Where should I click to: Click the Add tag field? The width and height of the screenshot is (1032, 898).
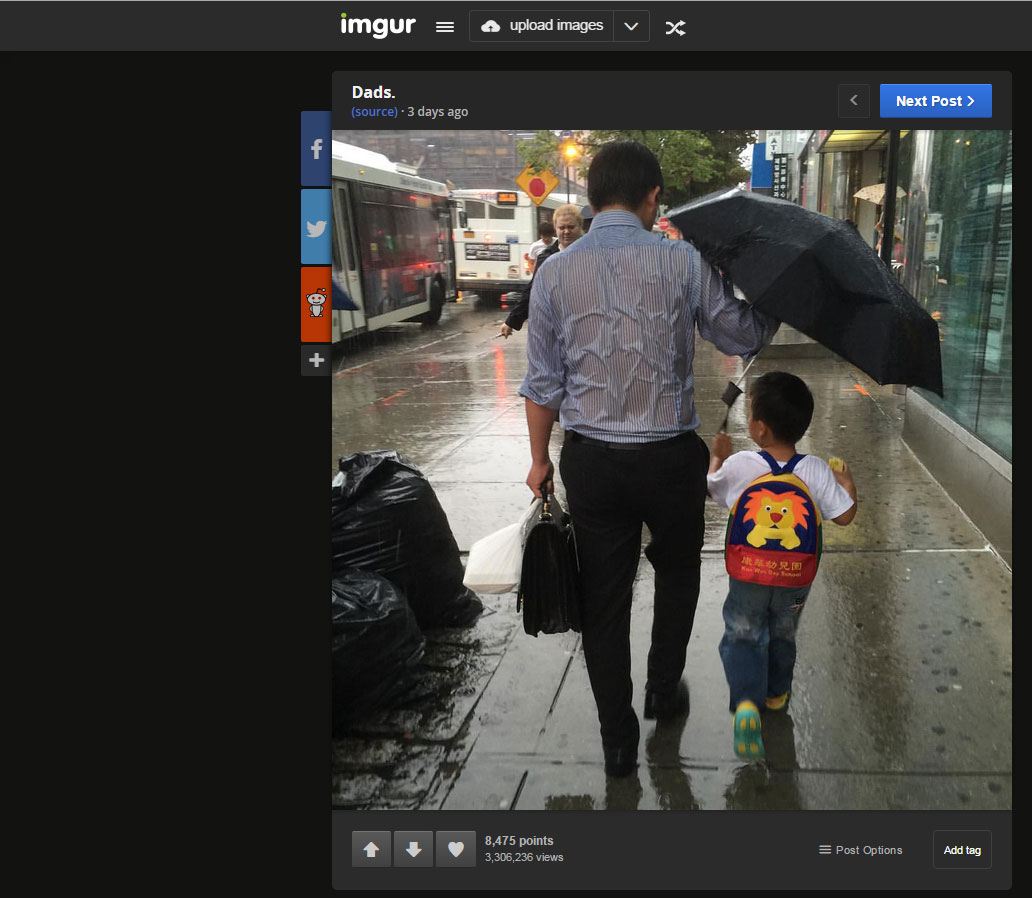pos(961,849)
